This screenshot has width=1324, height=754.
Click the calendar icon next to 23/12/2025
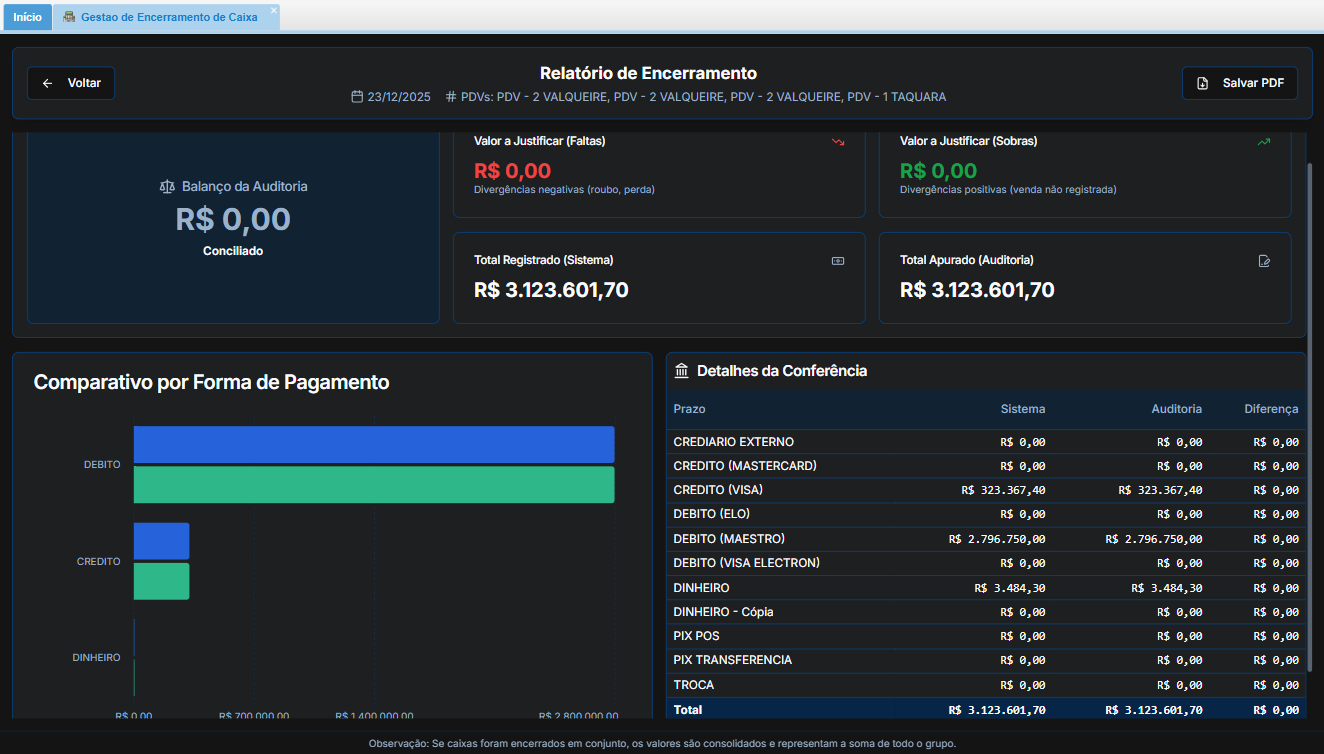click(x=357, y=97)
